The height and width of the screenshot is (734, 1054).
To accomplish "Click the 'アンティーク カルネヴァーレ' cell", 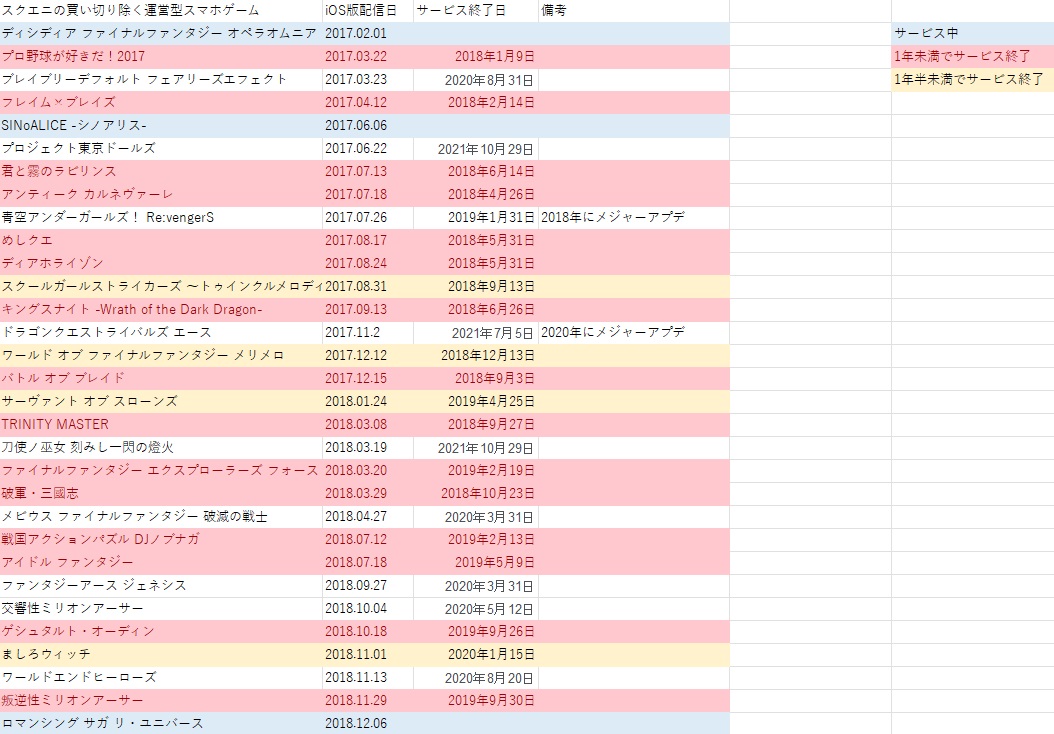I will tap(161, 194).
